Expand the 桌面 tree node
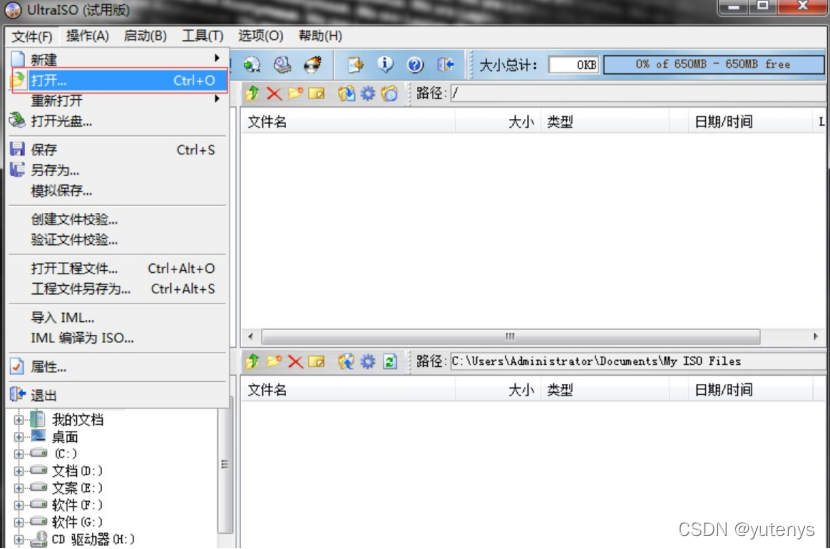830x549 pixels. pos(19,437)
